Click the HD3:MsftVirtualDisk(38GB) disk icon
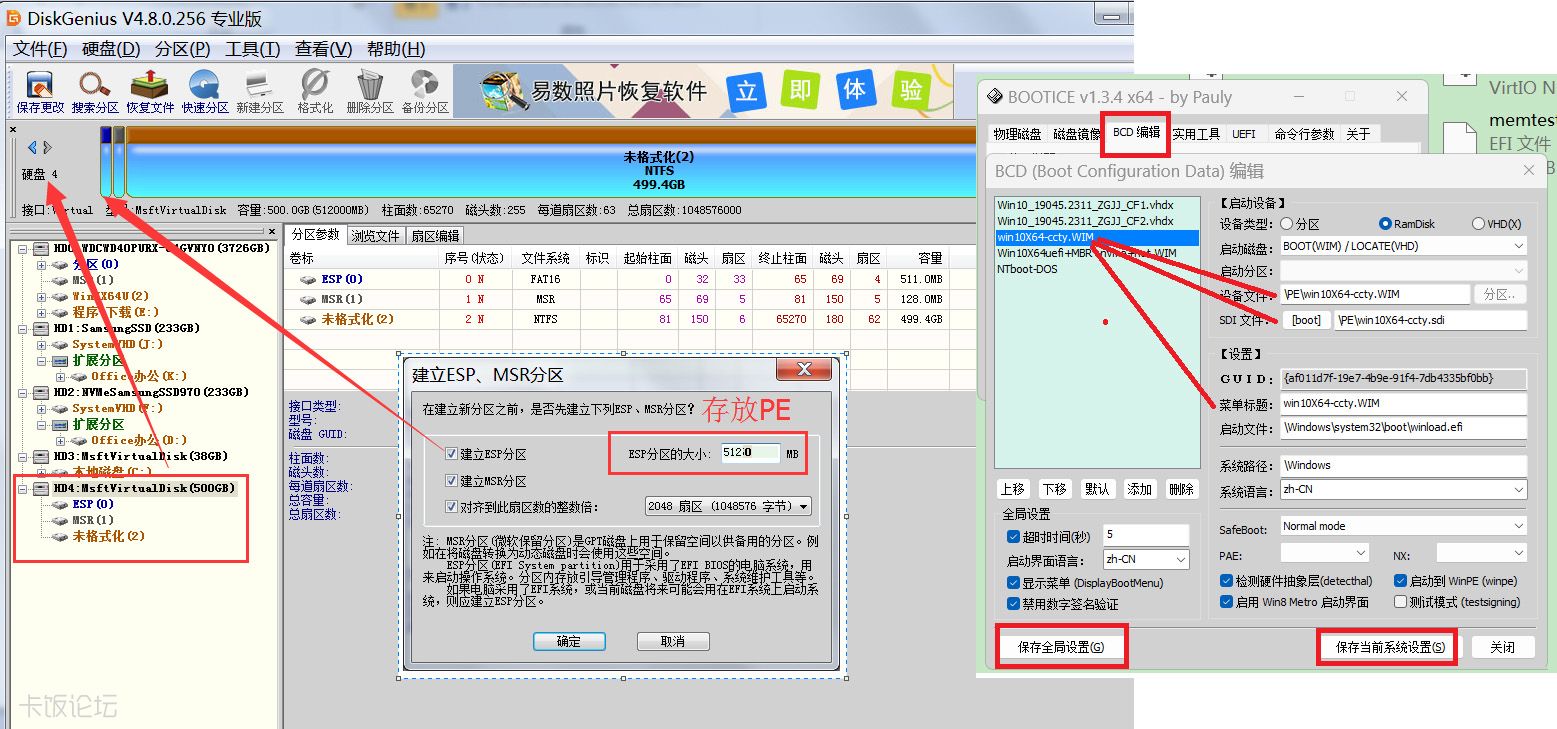 41,456
